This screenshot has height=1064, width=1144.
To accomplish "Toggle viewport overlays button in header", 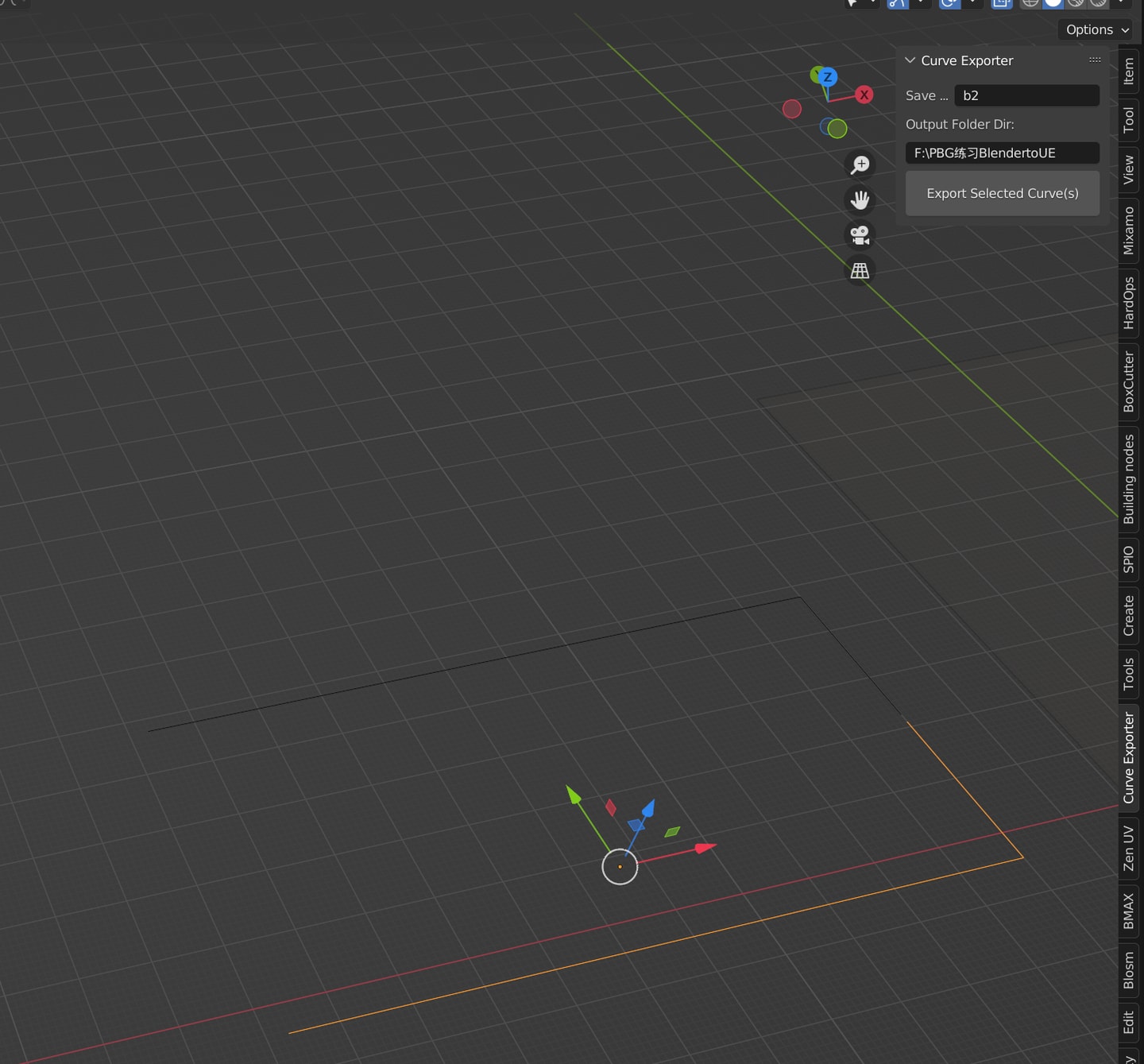I will [949, 3].
